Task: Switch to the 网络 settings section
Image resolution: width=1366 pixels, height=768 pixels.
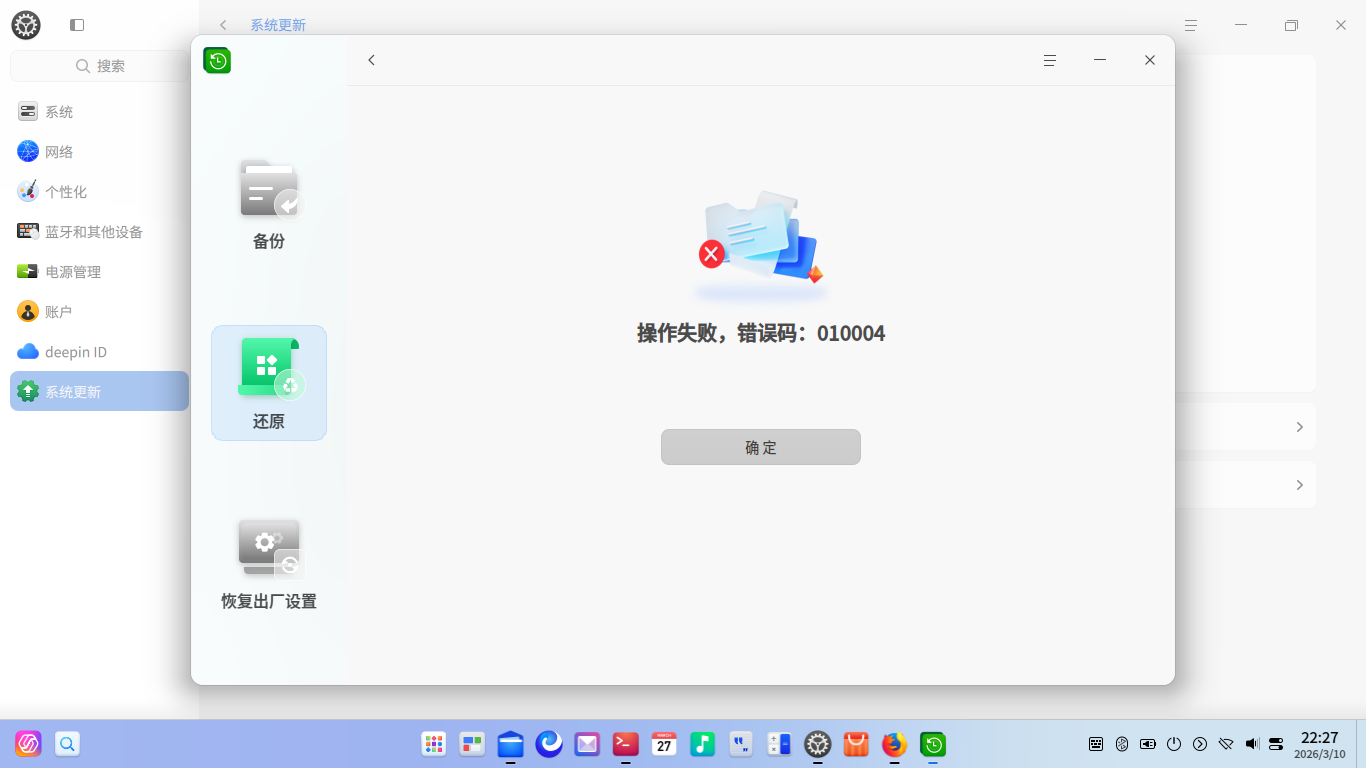Action: [x=58, y=151]
